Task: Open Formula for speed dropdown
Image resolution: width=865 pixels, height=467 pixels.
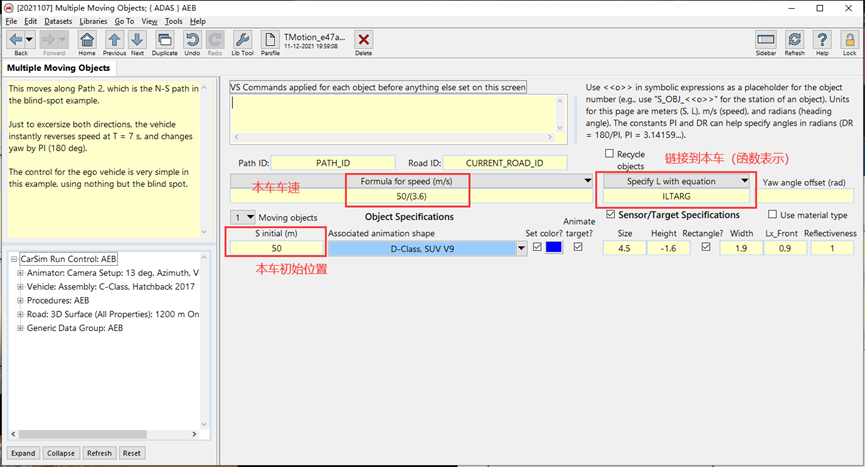Action: coord(588,181)
